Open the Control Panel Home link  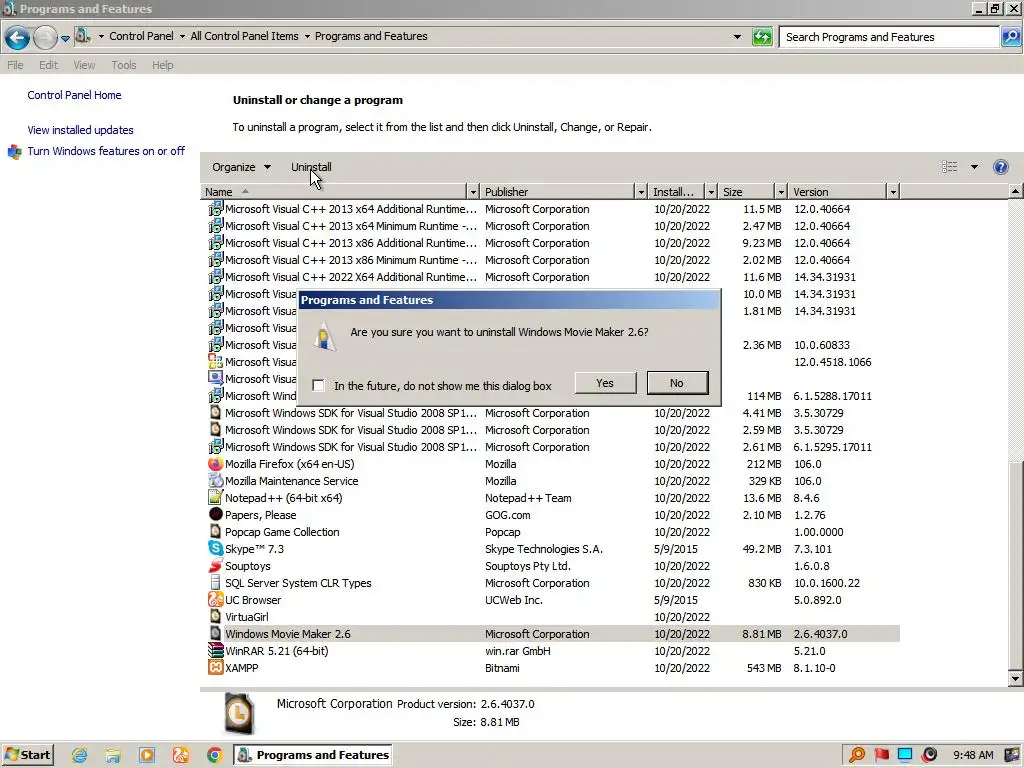pyautogui.click(x=74, y=95)
